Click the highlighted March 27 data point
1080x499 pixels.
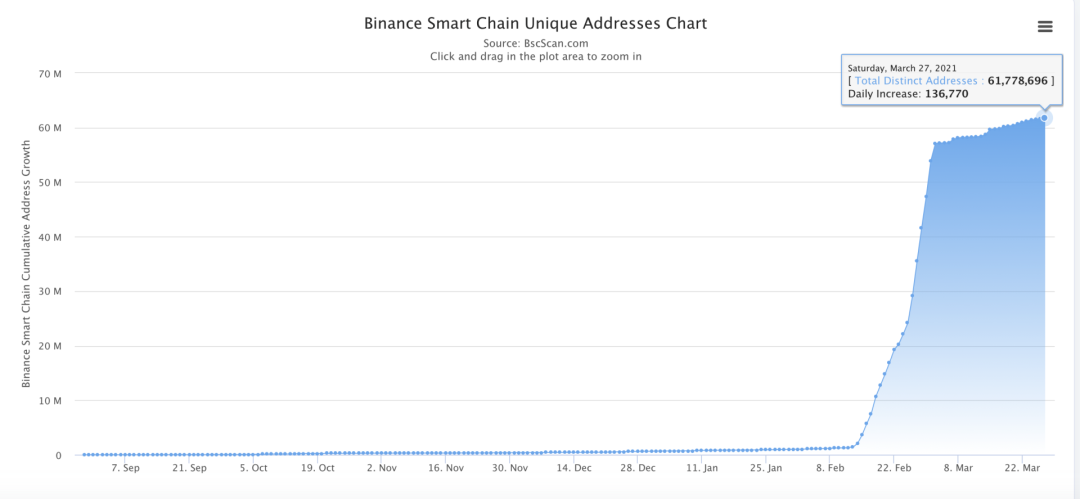[1045, 118]
